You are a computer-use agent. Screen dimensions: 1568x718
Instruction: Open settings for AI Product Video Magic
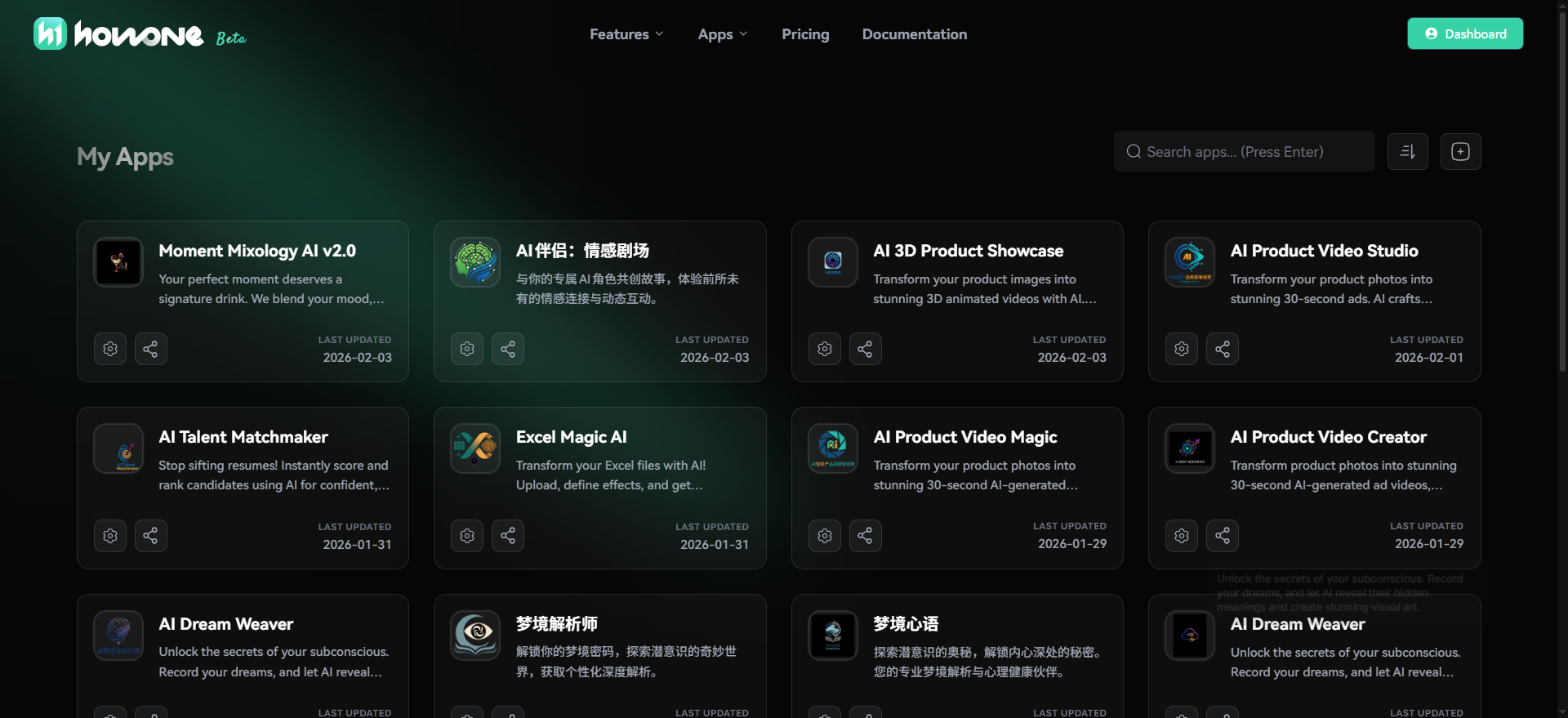pos(825,536)
